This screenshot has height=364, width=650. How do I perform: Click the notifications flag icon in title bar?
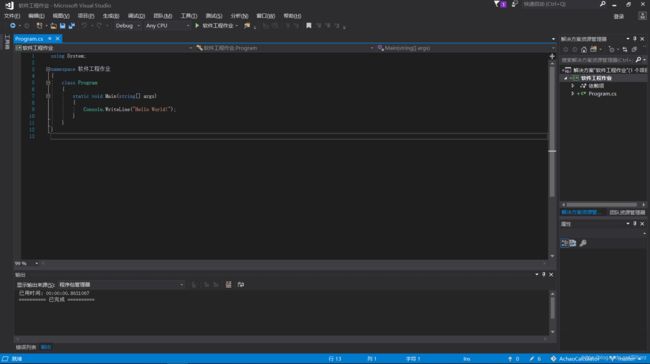tap(497, 4)
